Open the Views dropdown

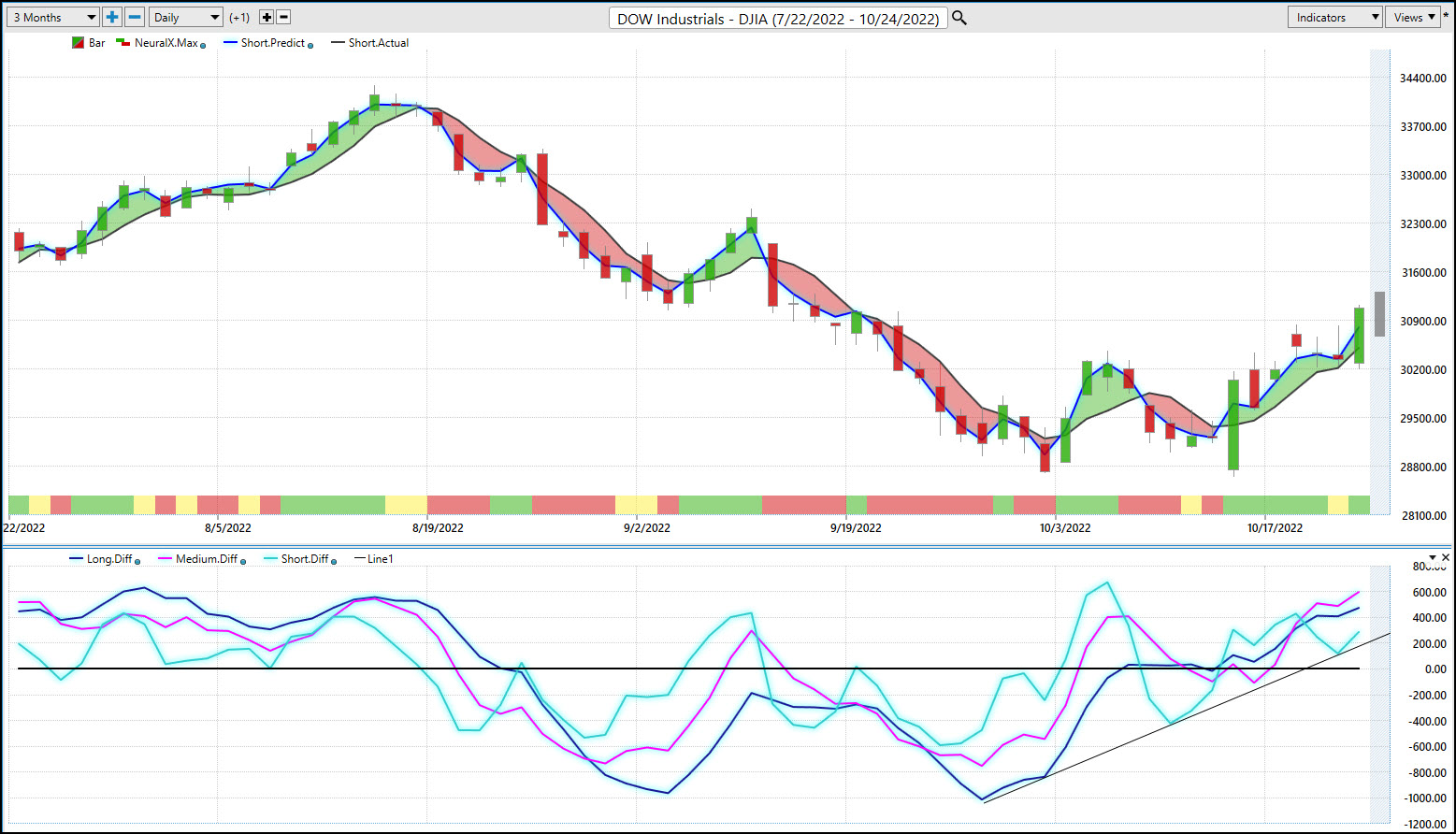[x=1414, y=17]
